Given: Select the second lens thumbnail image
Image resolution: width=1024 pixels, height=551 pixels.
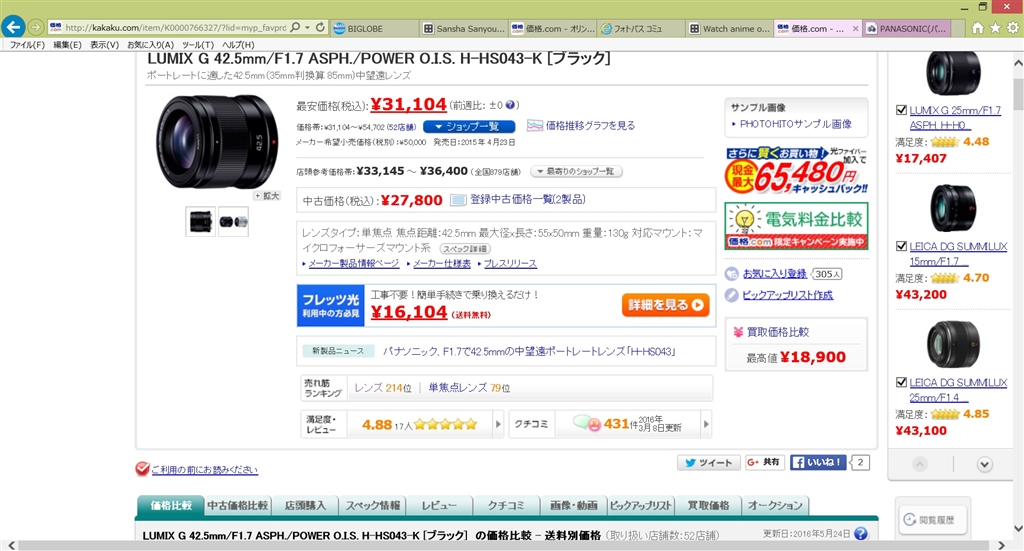Looking at the screenshot, I should point(233,221).
